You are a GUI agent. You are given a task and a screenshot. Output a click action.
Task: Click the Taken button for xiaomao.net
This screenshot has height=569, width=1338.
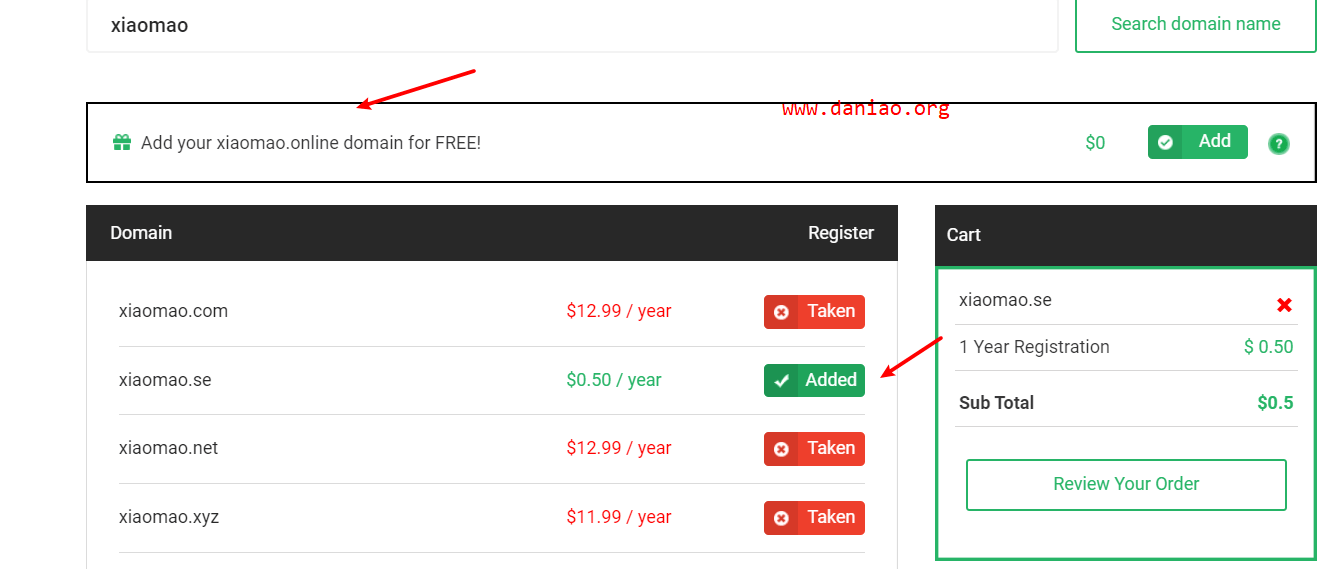coord(814,448)
